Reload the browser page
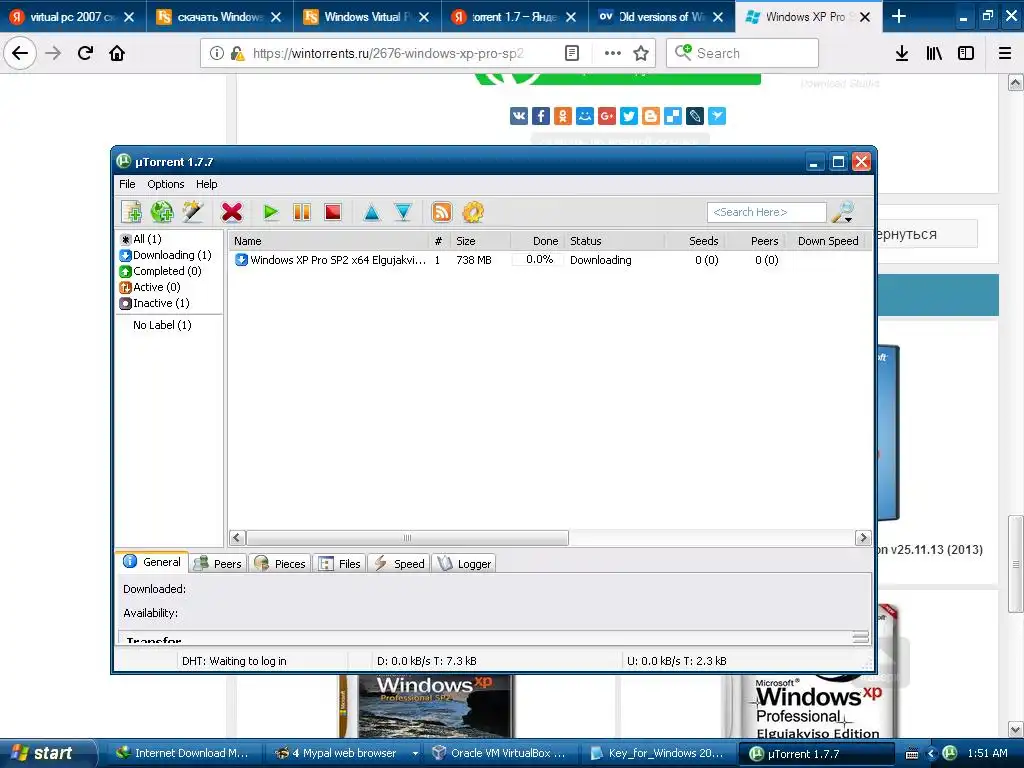1024x768 pixels. (x=85, y=53)
